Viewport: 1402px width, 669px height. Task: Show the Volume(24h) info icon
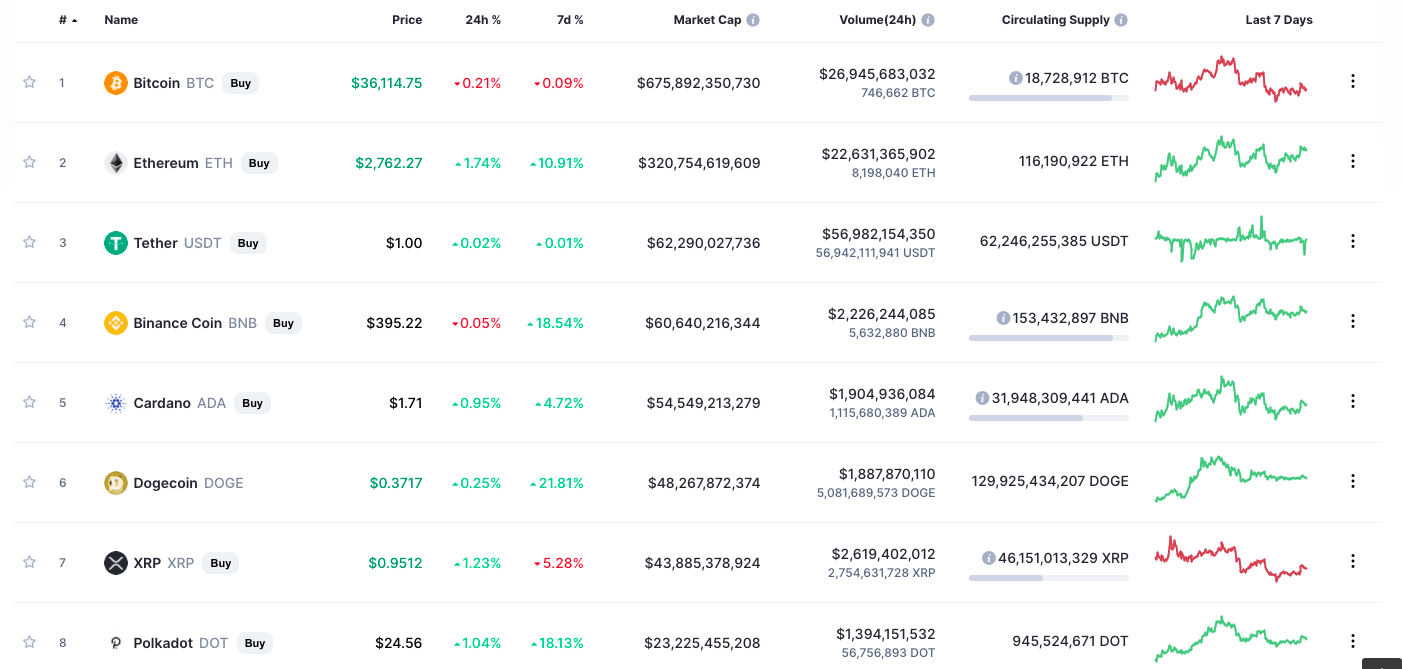[x=928, y=20]
